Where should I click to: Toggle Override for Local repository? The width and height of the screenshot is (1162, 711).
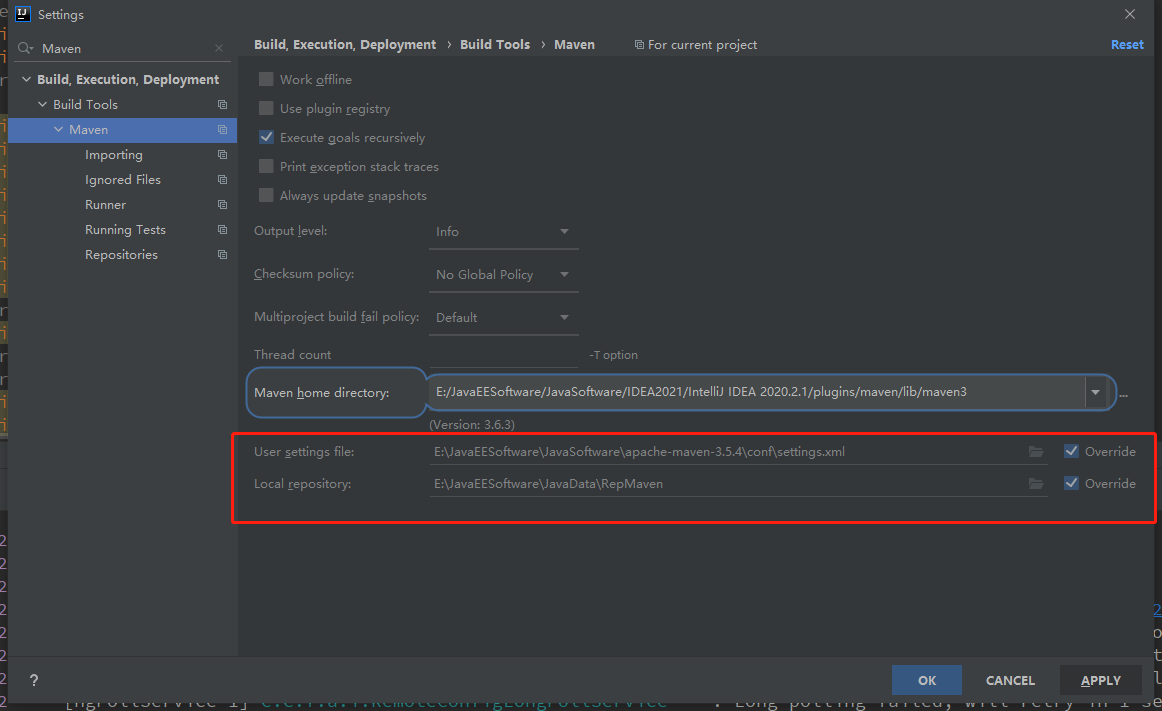click(x=1071, y=483)
